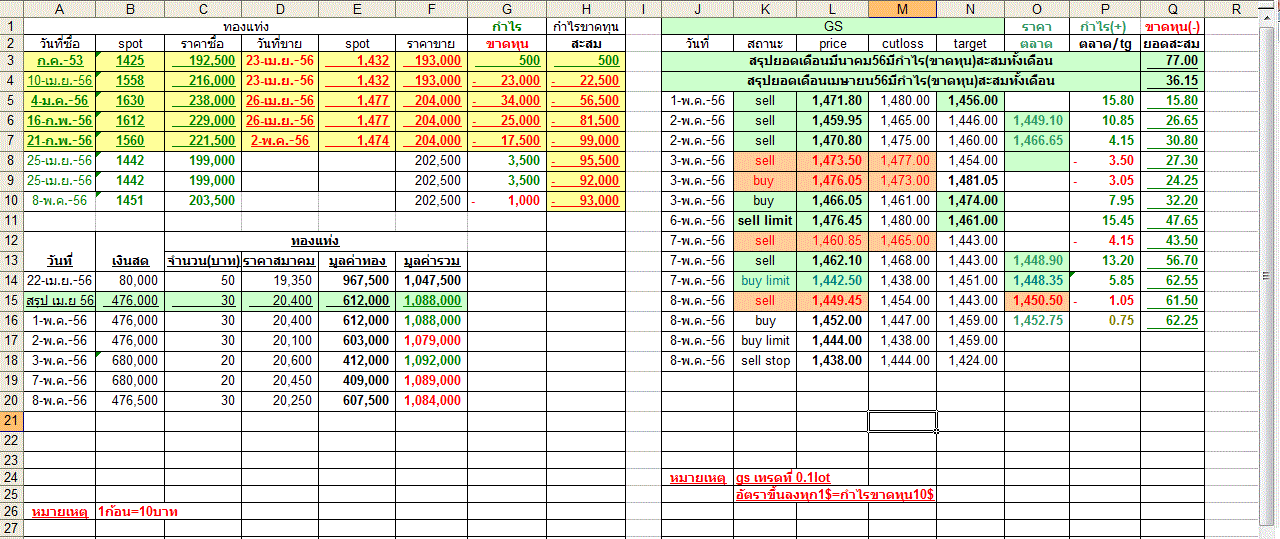Click the target header cell
The height and width of the screenshot is (539, 1280).
pos(970,43)
